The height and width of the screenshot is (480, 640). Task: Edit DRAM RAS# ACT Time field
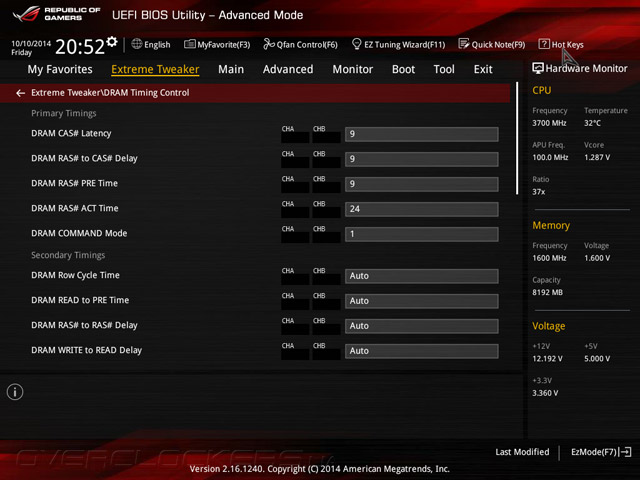pos(422,209)
